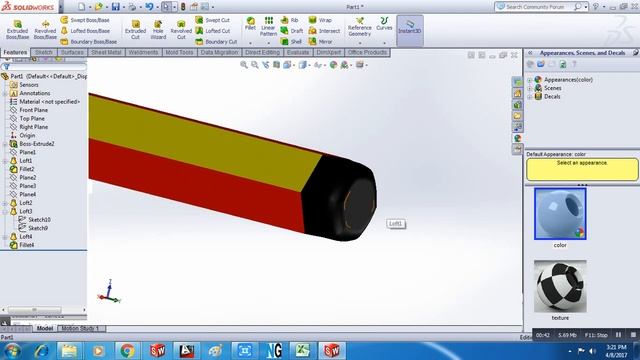Expand the Appearances(color) tree node
This screenshot has width=640, height=360.
[530, 80]
